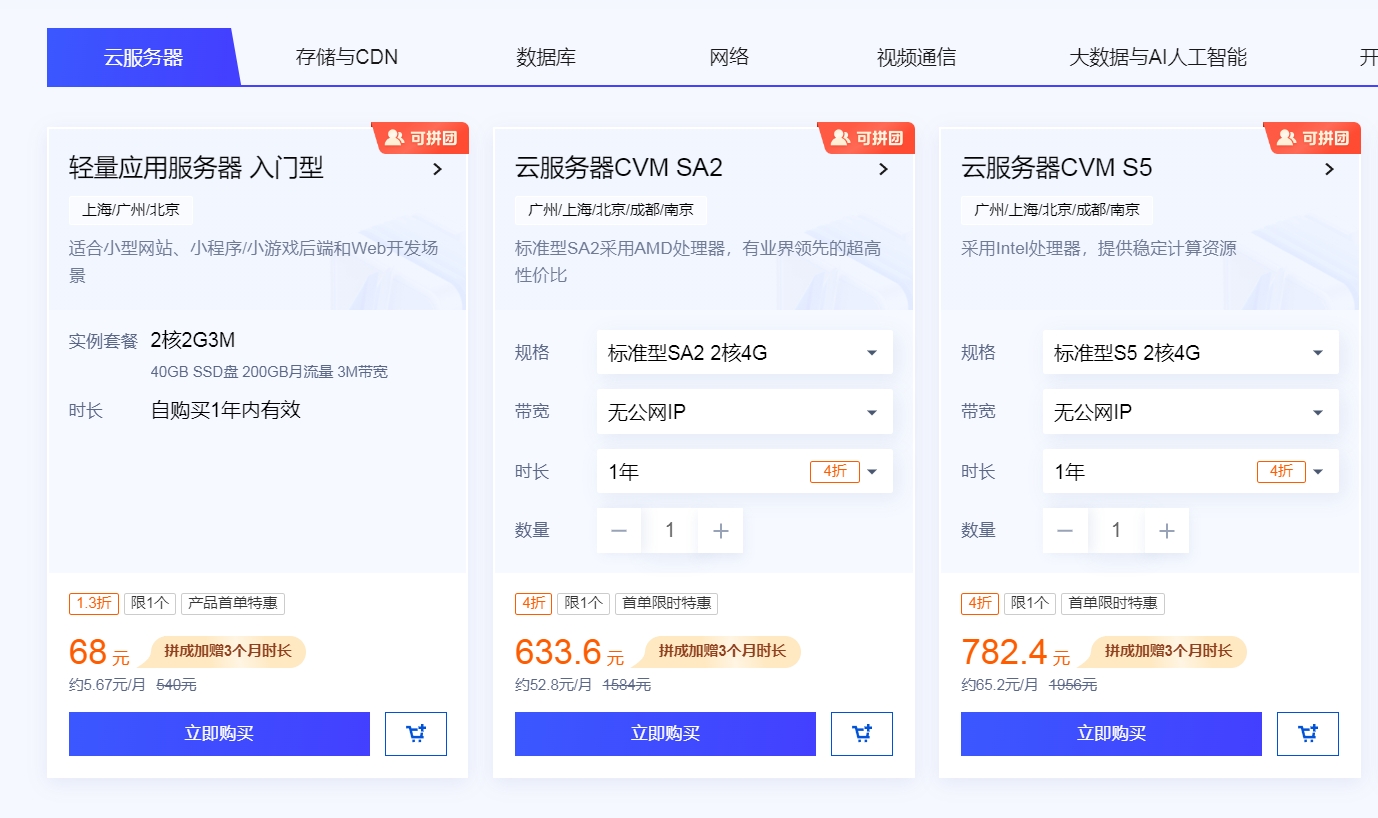Image resolution: width=1378 pixels, height=818 pixels.
Task: Click the 可拼团 badge on CVM SA2 card
Action: coord(866,138)
